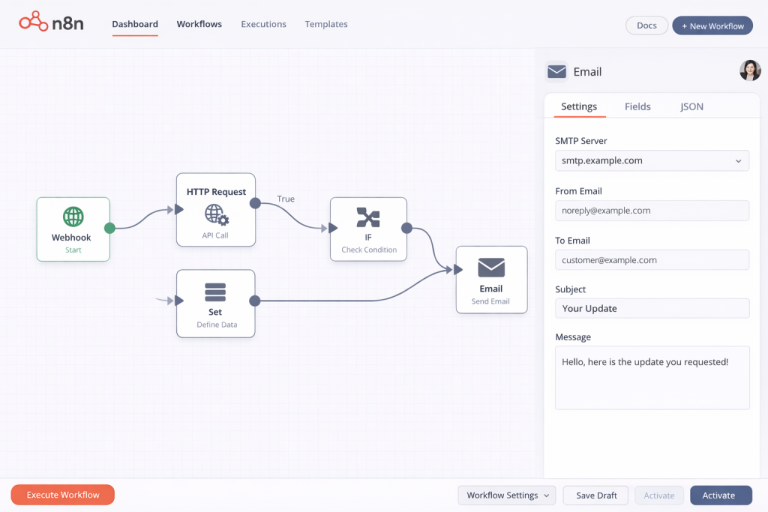Click the Set node stacked-bars icon
Image resolution: width=768 pixels, height=512 pixels.
click(215, 292)
